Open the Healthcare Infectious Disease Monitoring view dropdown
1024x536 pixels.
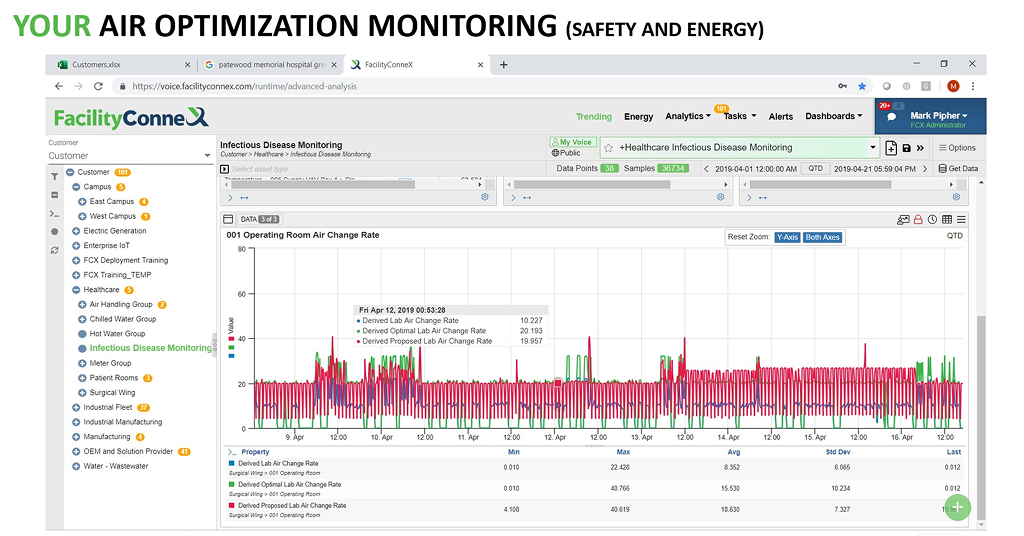(872, 148)
